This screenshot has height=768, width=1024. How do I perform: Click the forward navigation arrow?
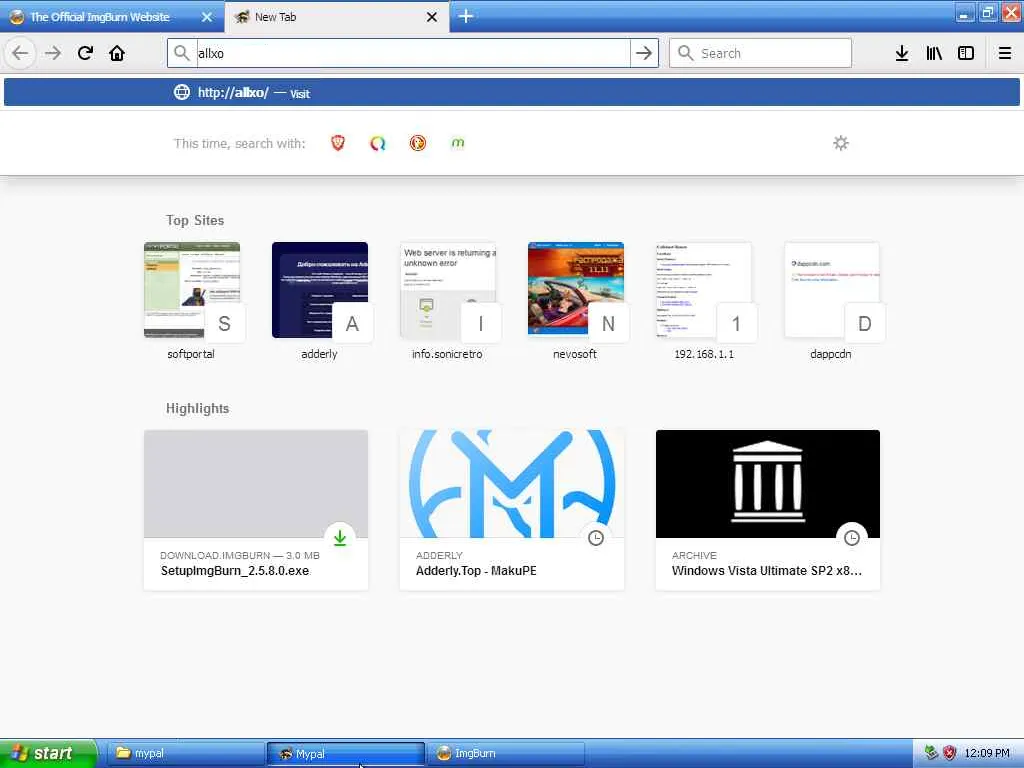53,53
